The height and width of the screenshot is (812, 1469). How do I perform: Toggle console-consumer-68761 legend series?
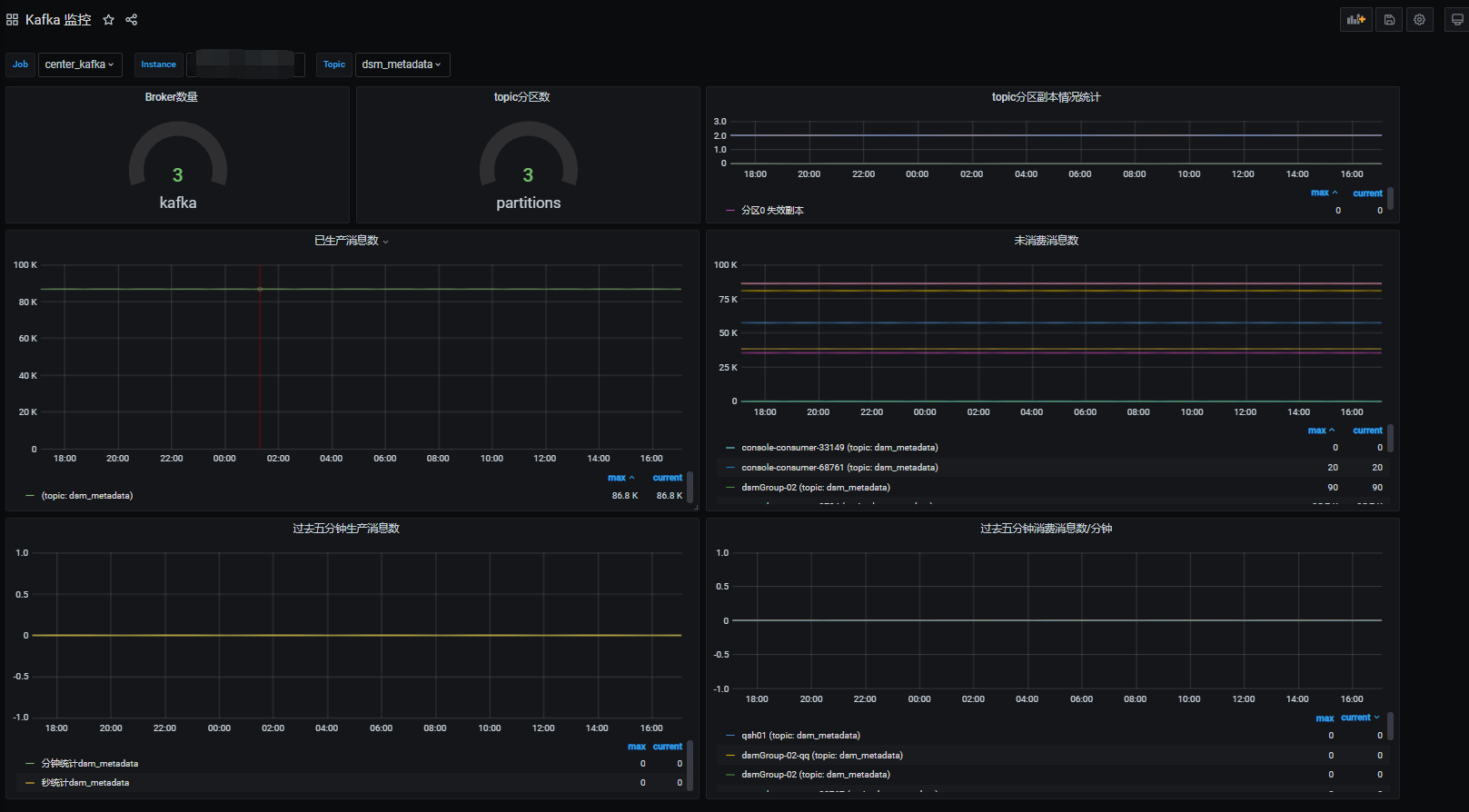point(839,468)
